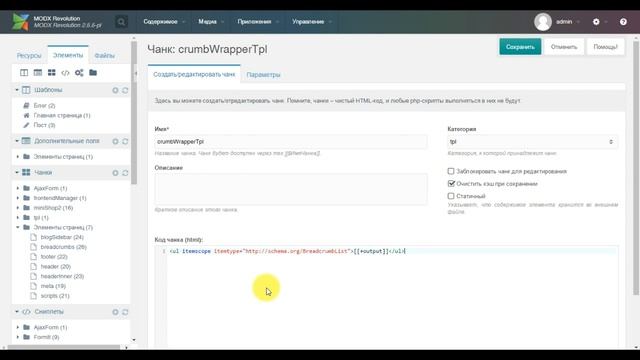The height and width of the screenshot is (360, 640).
Task: Add new snippet in Сниппеты section
Action: (115, 312)
